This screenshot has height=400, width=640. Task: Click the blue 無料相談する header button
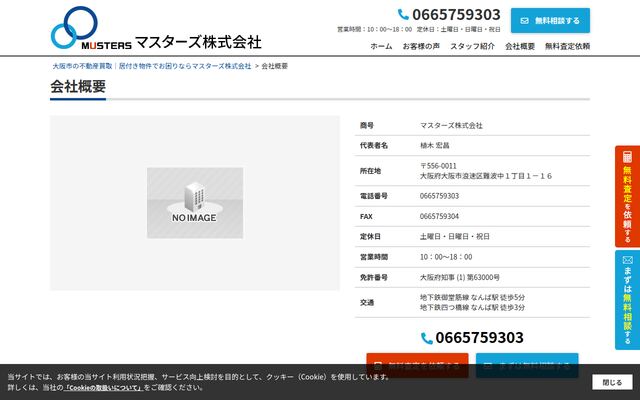550,20
